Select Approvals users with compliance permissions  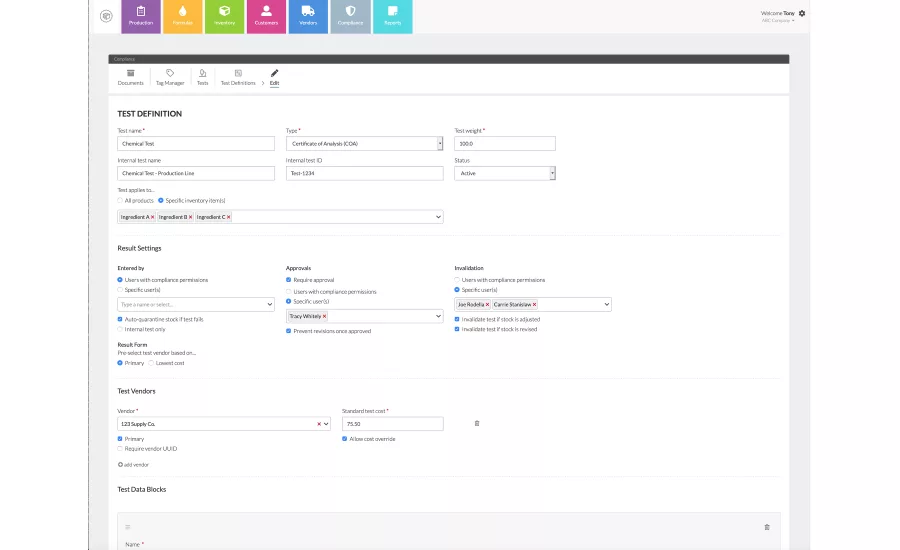pos(289,292)
